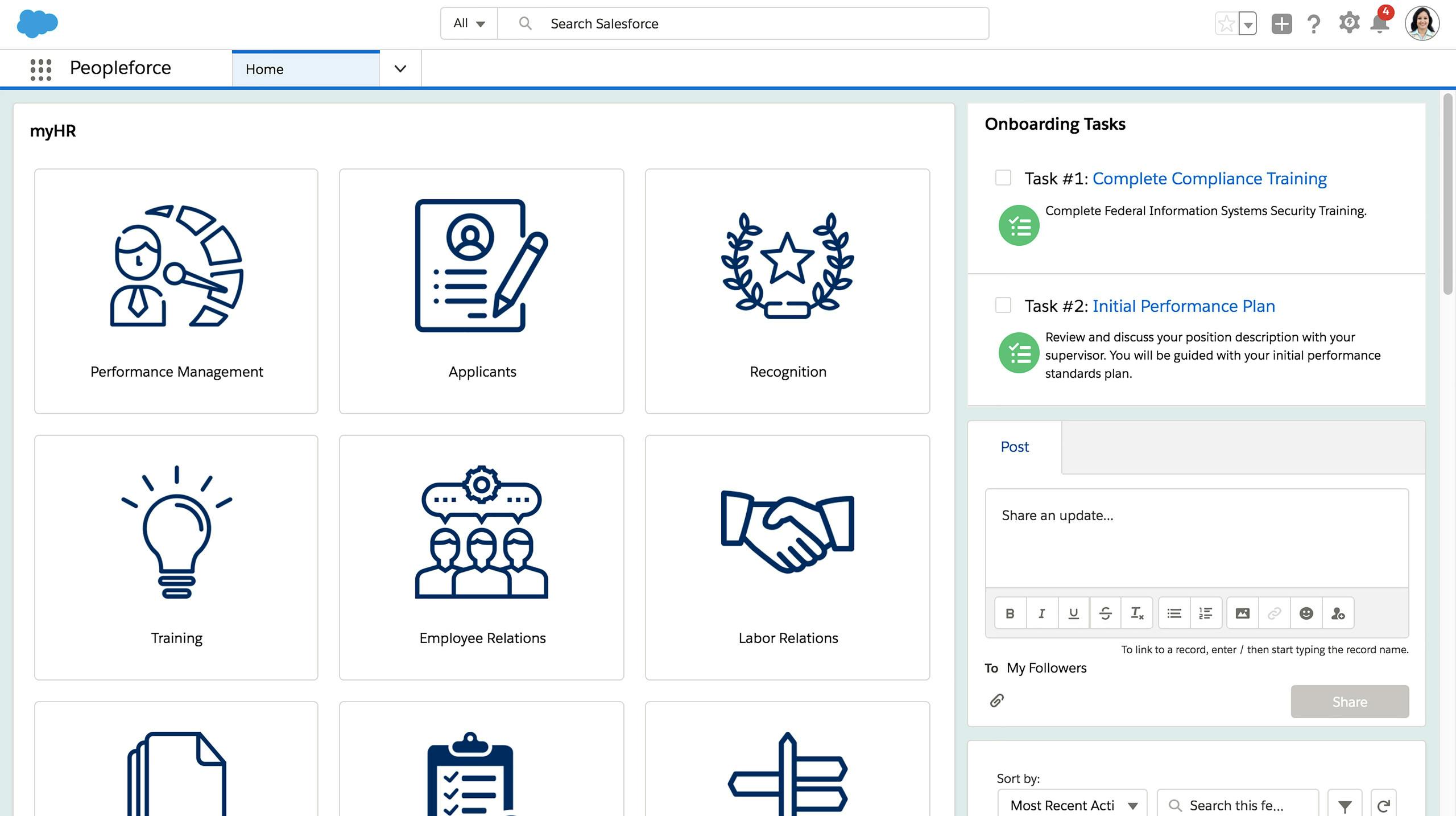Open the All search scope dropdown
1456x816 pixels.
pyautogui.click(x=469, y=23)
